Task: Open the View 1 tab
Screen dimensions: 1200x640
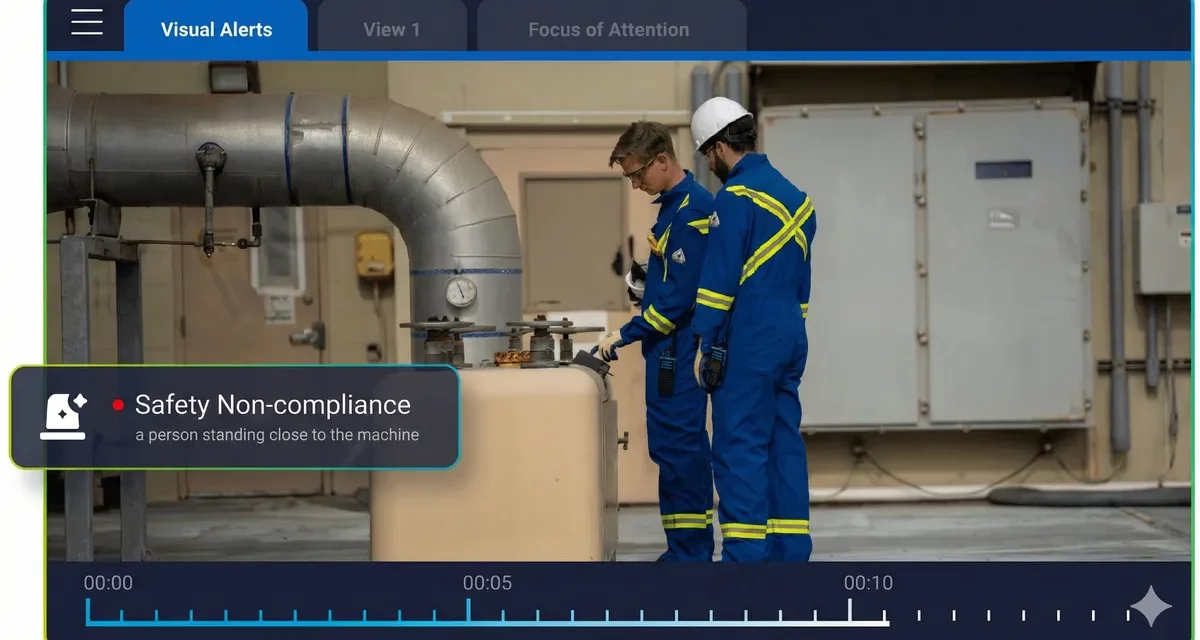Action: click(391, 29)
